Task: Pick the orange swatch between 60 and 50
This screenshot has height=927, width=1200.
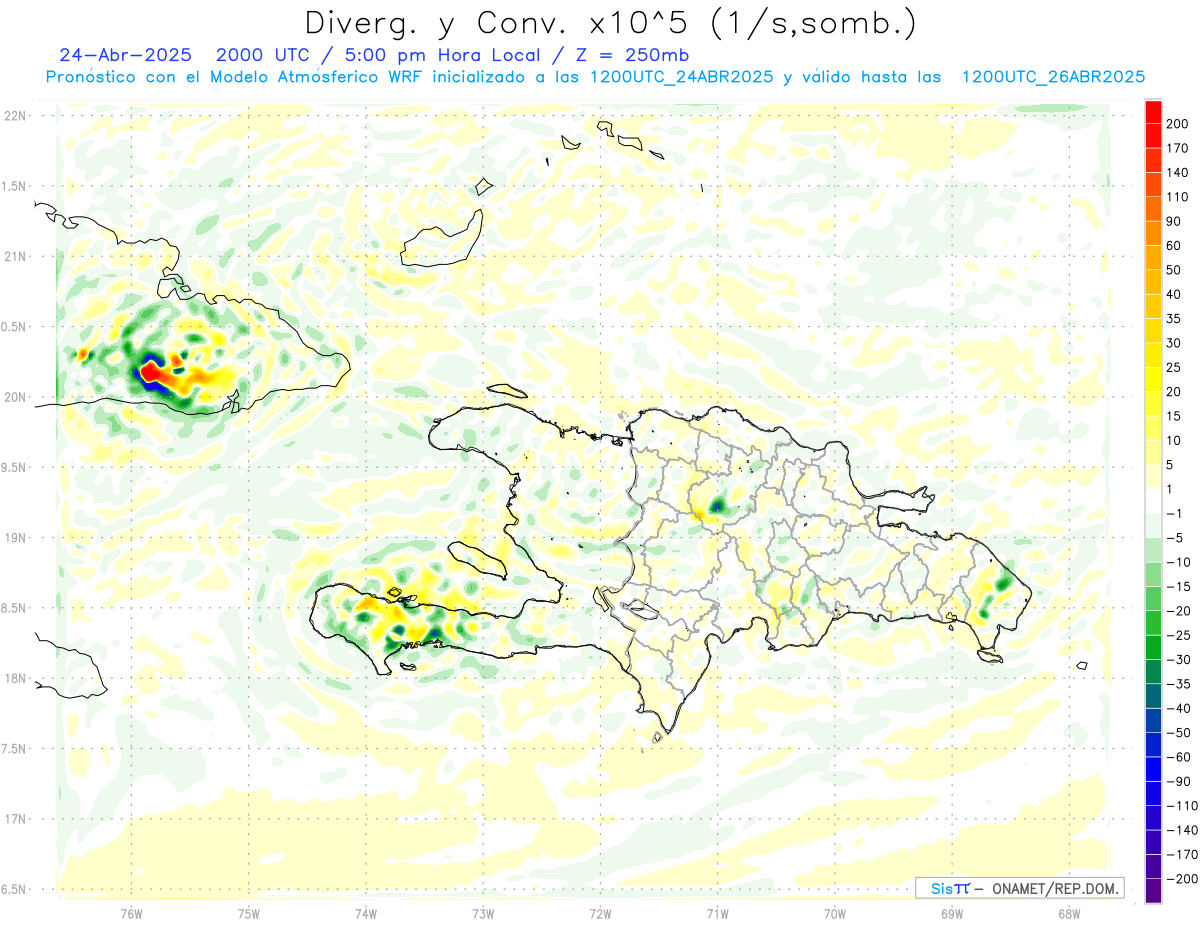Action: click(1153, 258)
